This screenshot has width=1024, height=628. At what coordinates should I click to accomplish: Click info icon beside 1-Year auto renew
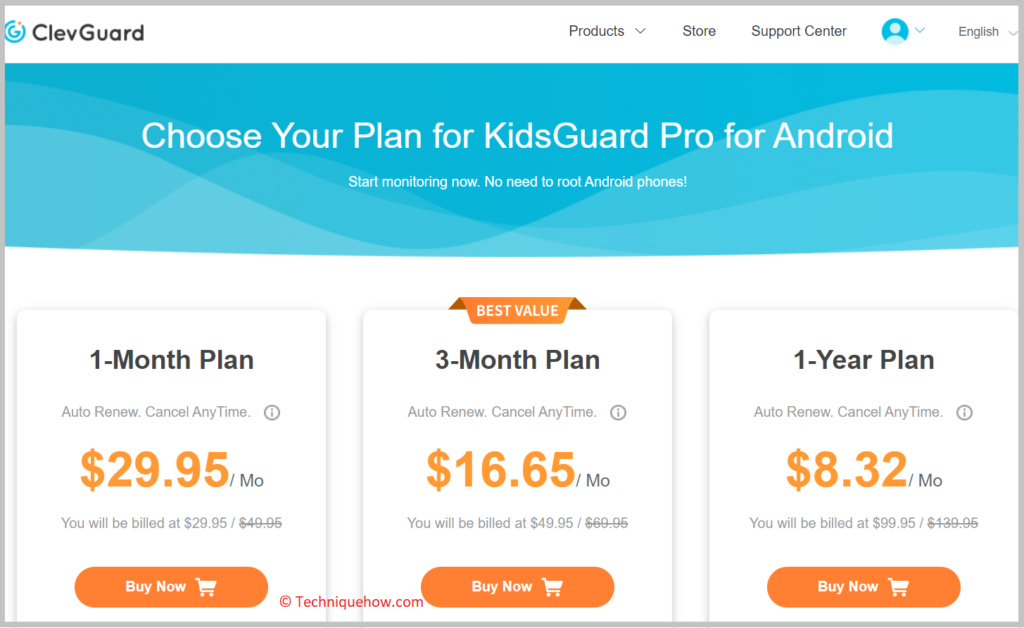(x=964, y=413)
